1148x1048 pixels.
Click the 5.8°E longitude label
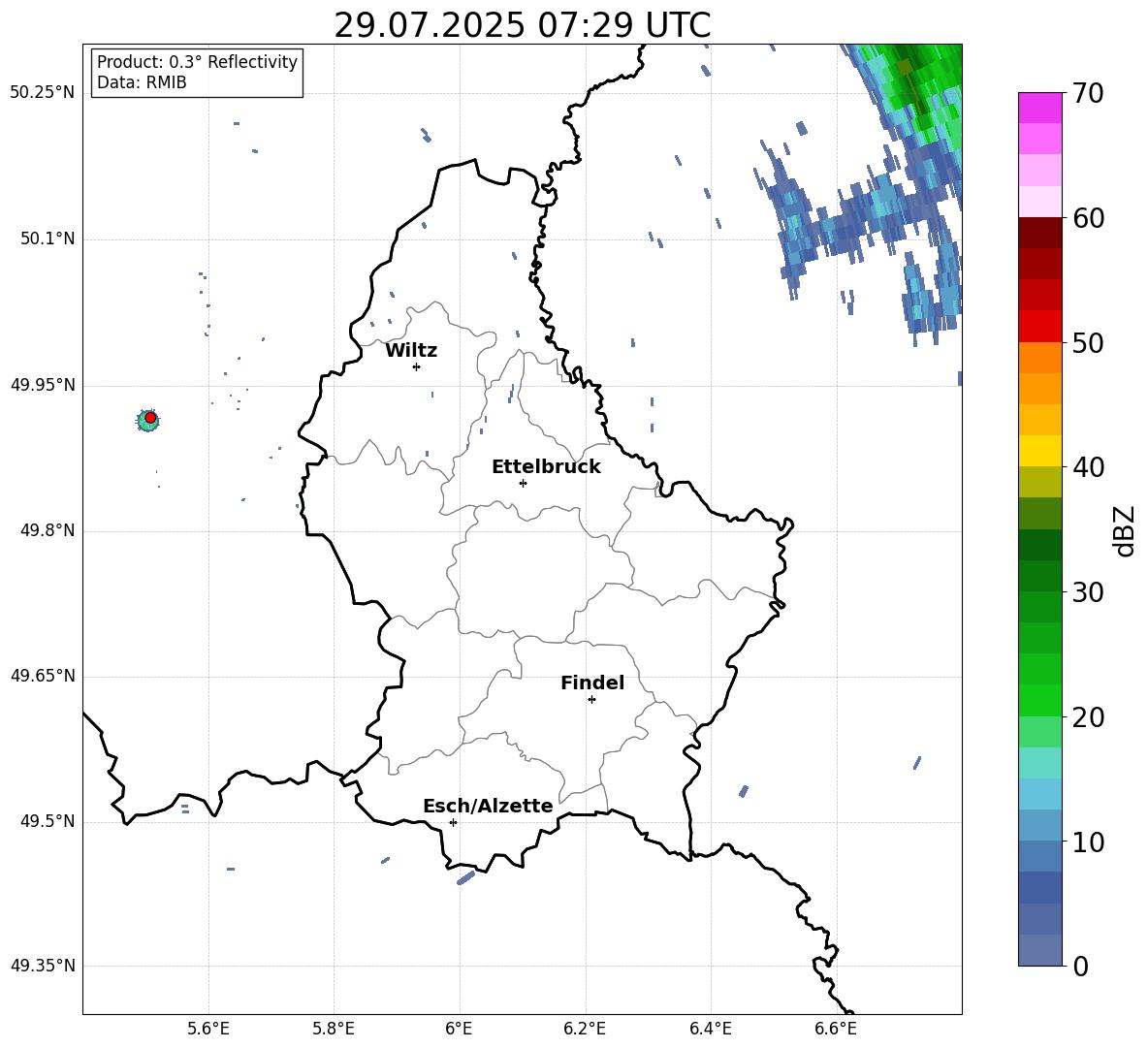334,1029
